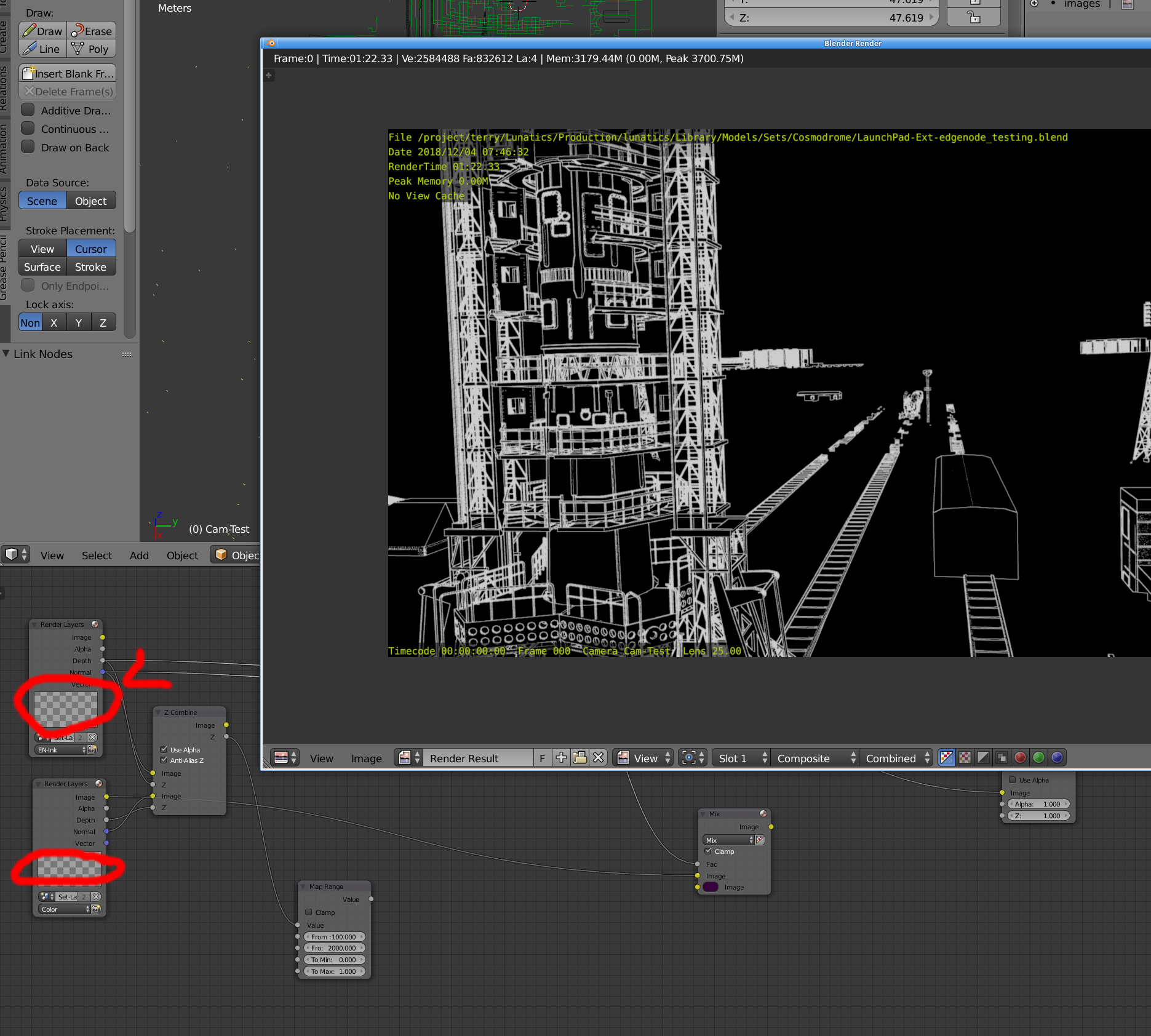Unlink Render Result with X icon

598,758
